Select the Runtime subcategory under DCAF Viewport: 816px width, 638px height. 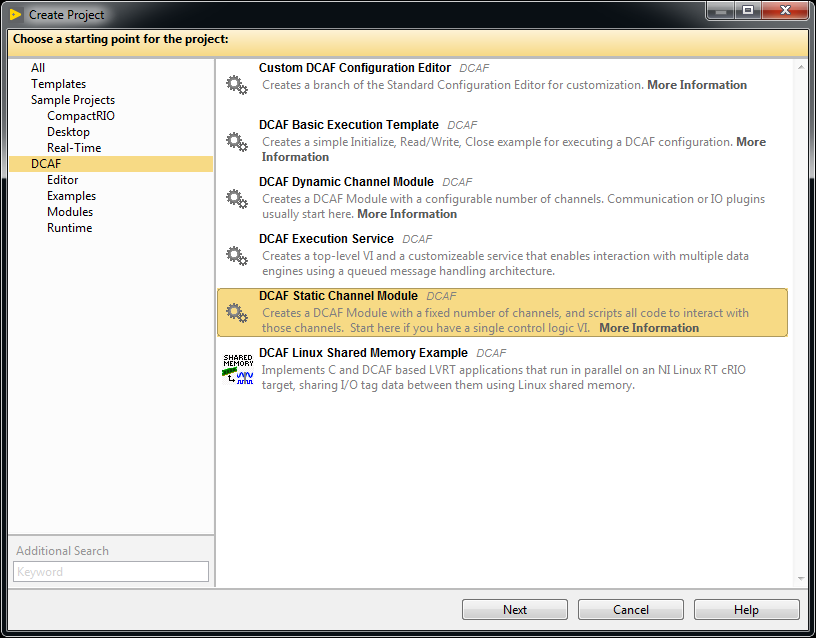[x=69, y=228]
